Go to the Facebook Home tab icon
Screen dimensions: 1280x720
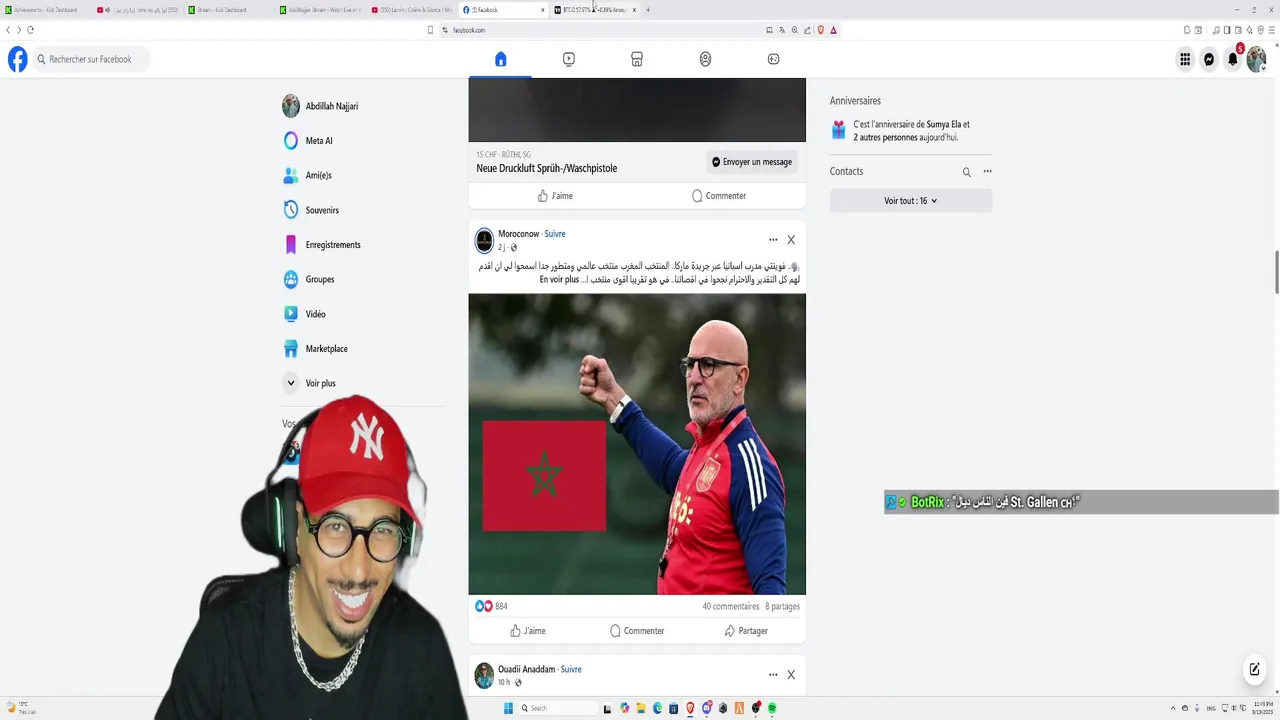(501, 59)
